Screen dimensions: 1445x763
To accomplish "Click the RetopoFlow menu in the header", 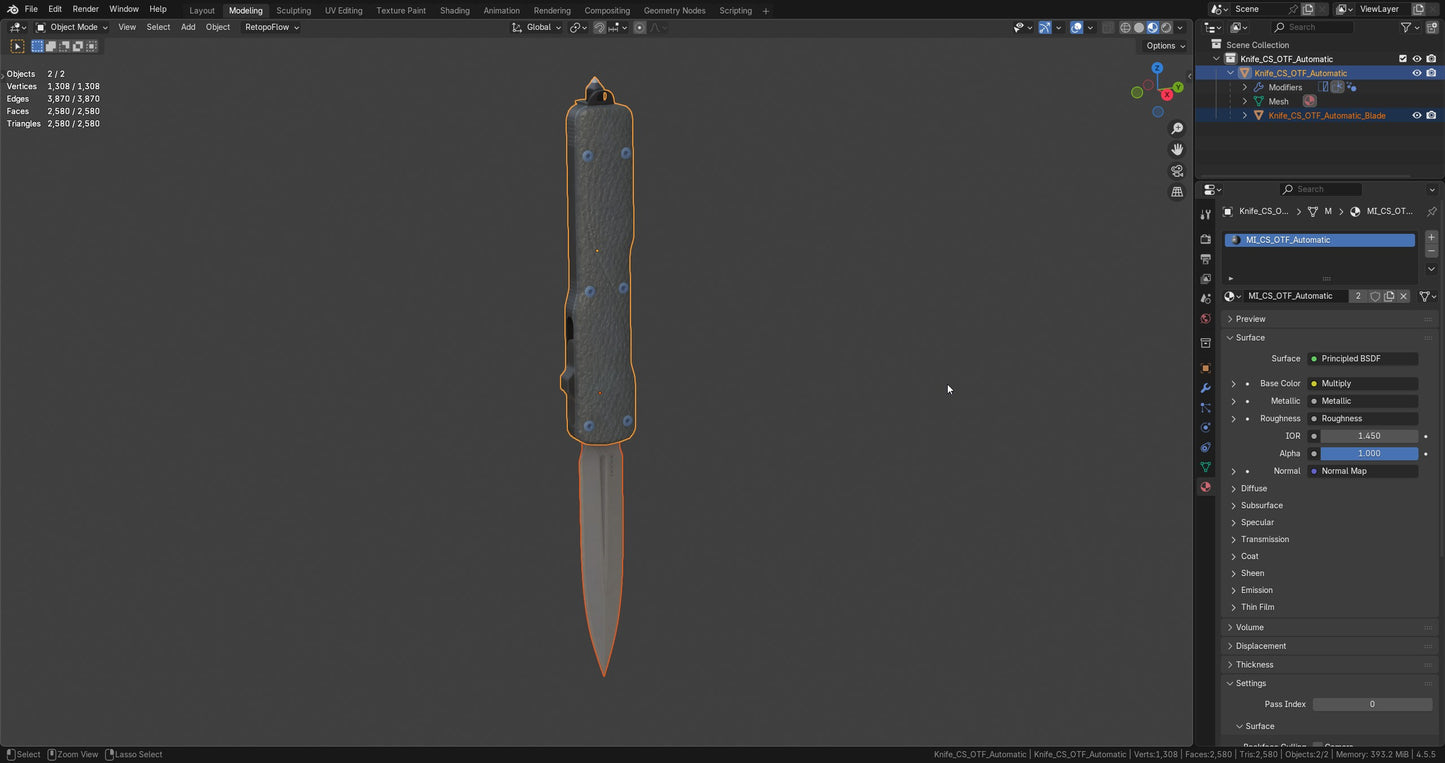I will tap(266, 27).
